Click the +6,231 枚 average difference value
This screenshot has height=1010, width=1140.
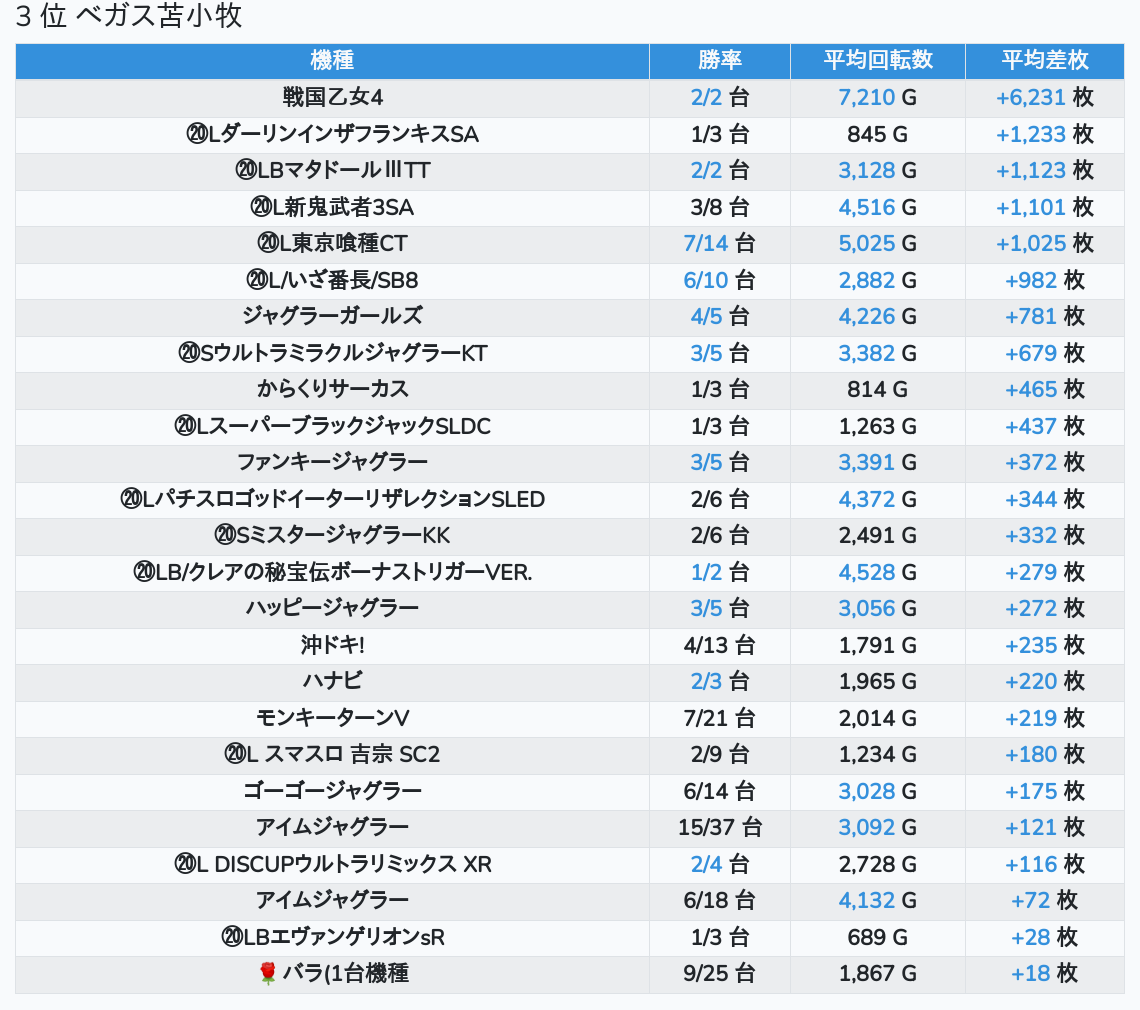pyautogui.click(x=1044, y=97)
